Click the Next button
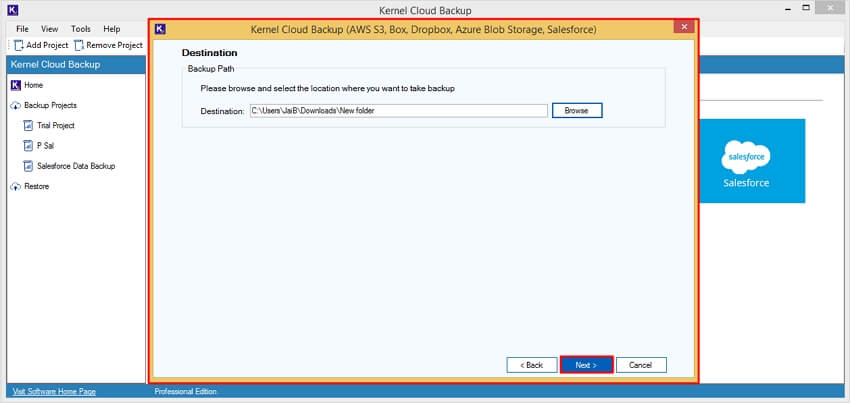Image resolution: width=850 pixels, height=403 pixels. [x=587, y=365]
